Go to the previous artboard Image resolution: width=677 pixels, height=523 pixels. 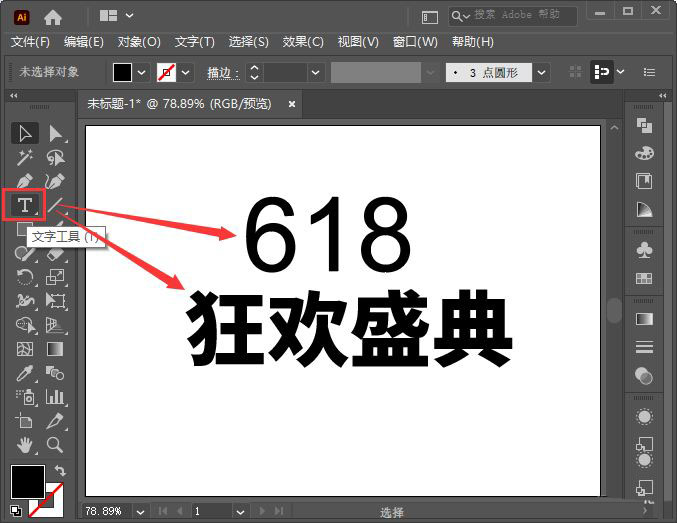click(x=180, y=511)
